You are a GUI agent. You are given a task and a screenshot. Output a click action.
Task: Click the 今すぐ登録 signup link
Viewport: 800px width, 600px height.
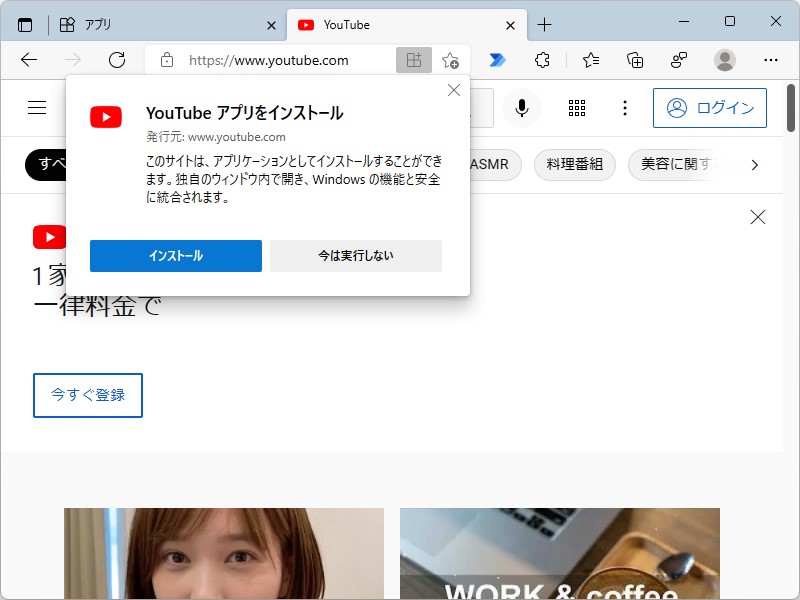(x=87, y=395)
